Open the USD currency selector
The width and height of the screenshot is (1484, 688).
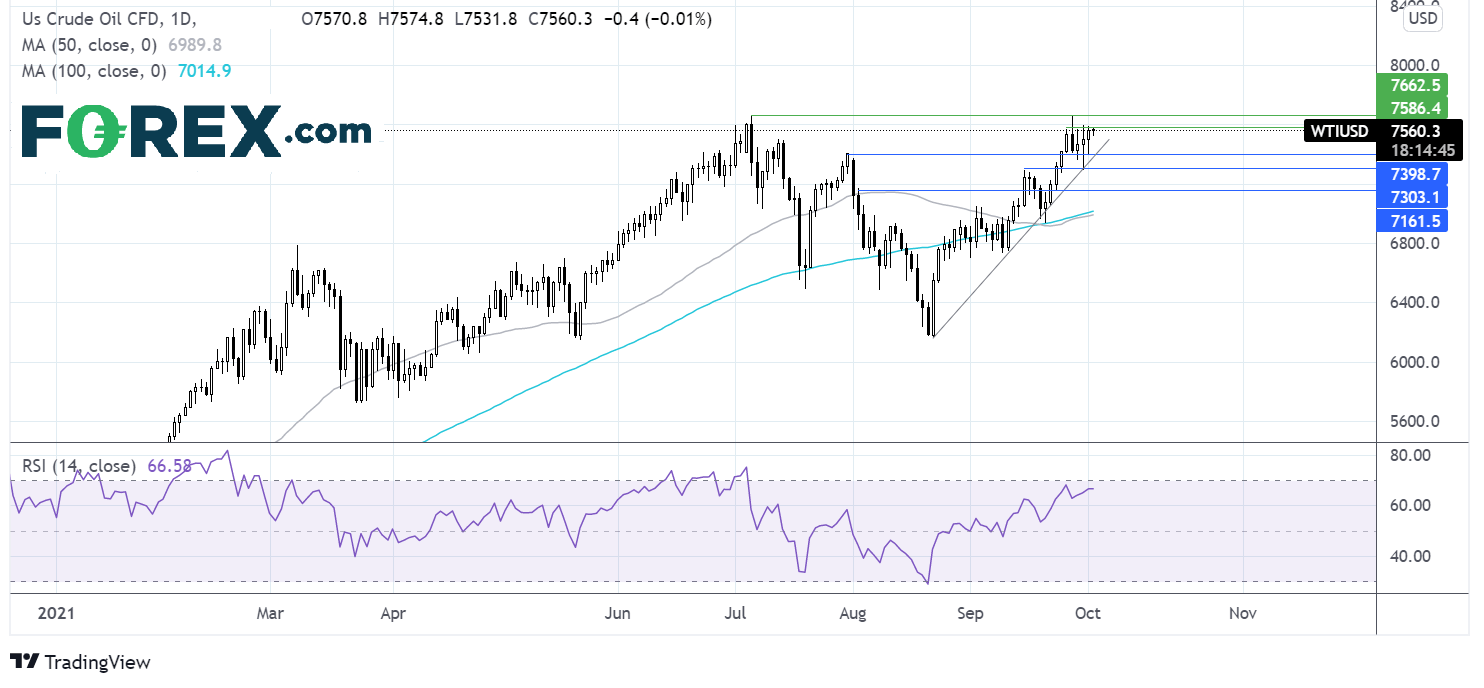click(1422, 18)
